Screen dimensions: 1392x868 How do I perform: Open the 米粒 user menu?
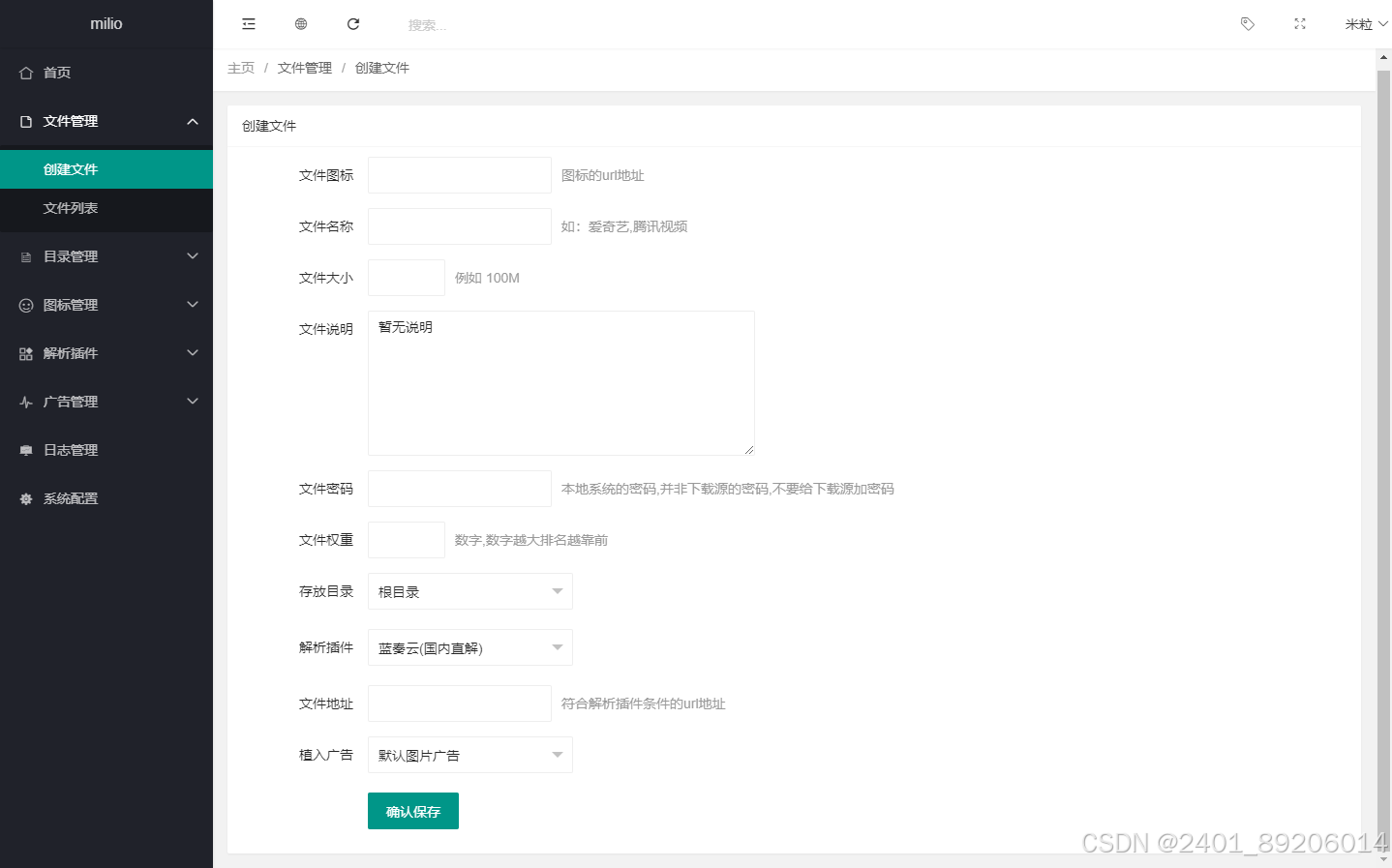pos(1365,24)
